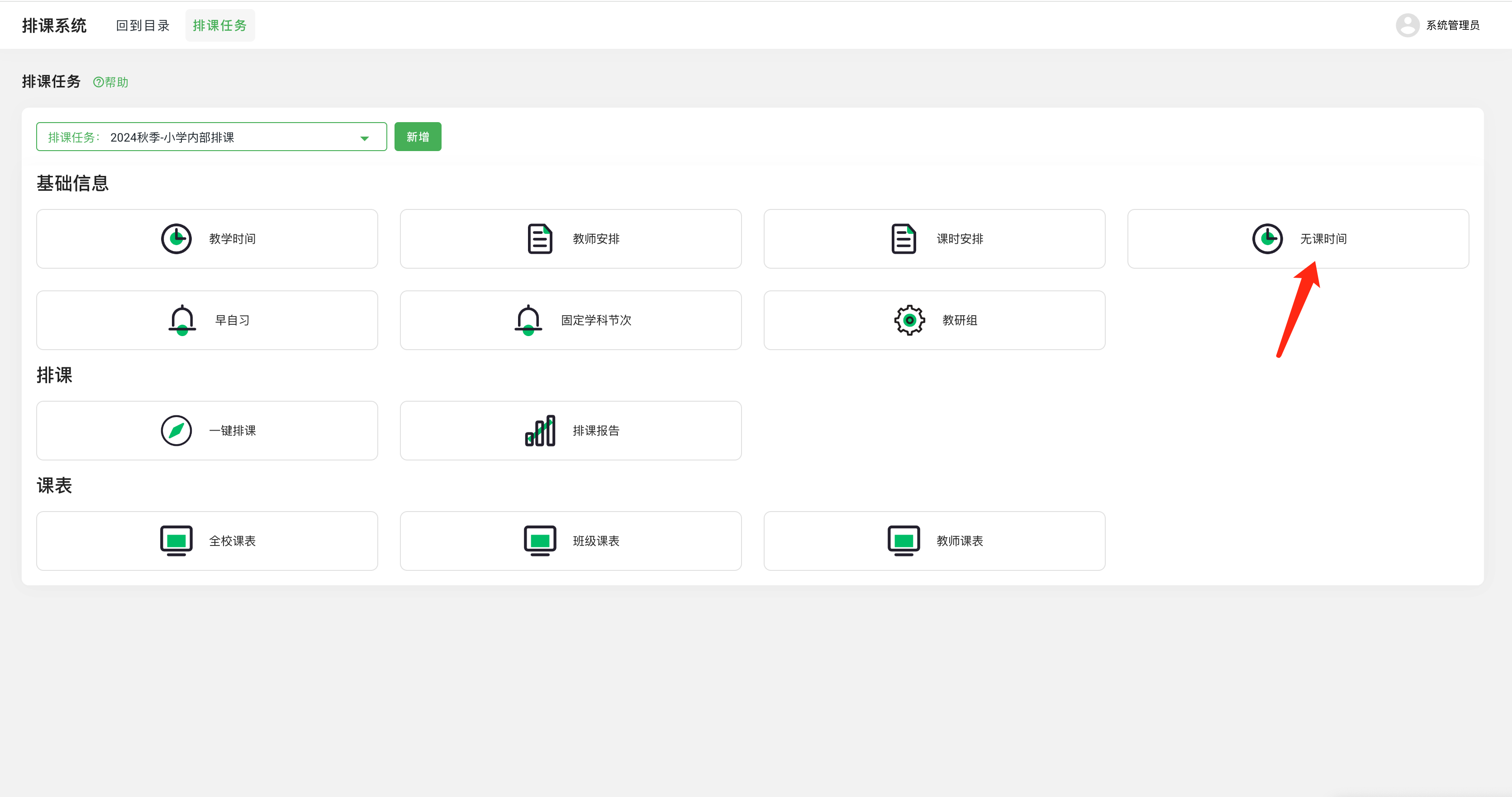Click the 一键排课 compass icon

click(x=176, y=430)
